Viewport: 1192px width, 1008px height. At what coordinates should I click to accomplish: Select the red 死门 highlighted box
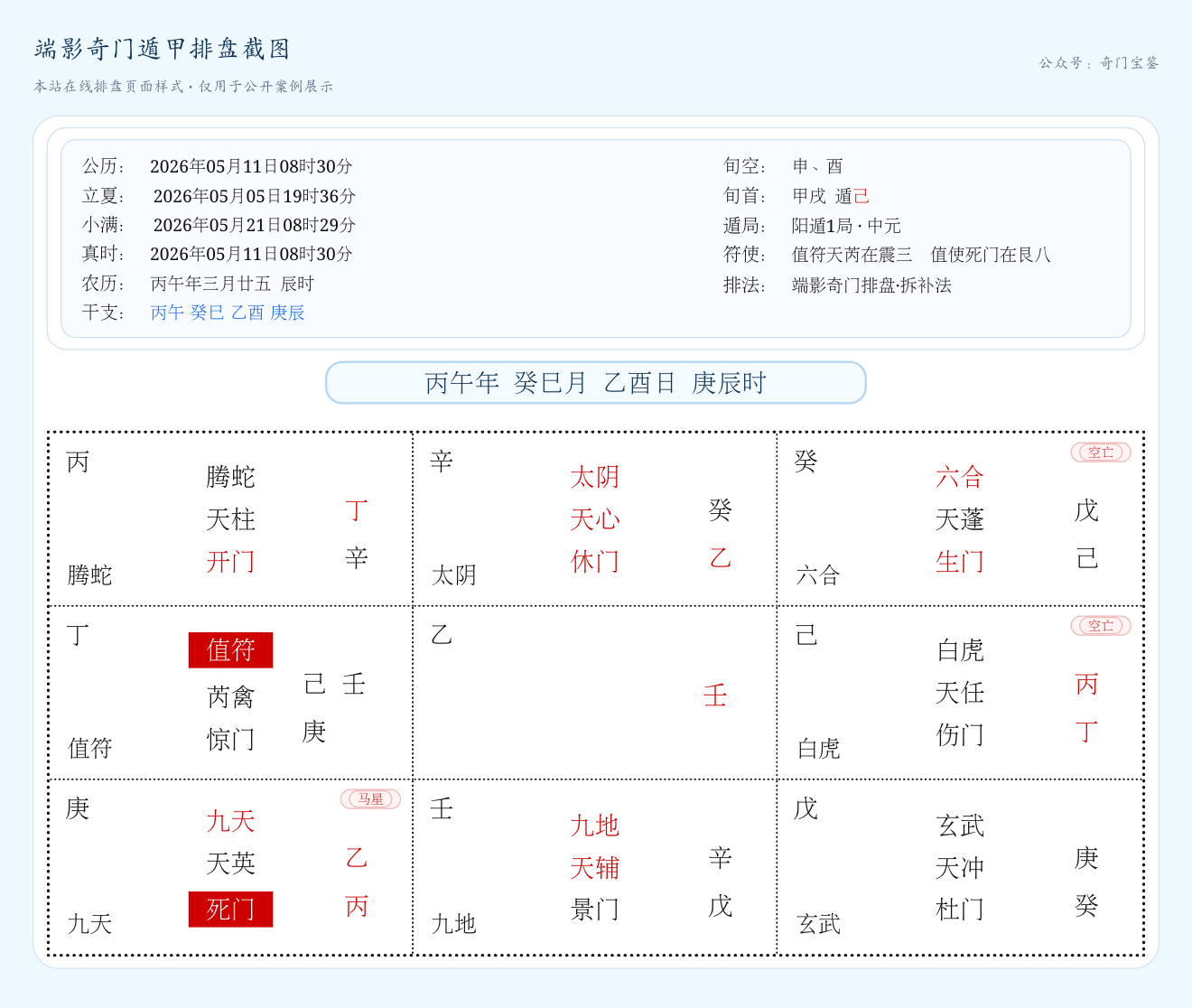click(x=230, y=909)
